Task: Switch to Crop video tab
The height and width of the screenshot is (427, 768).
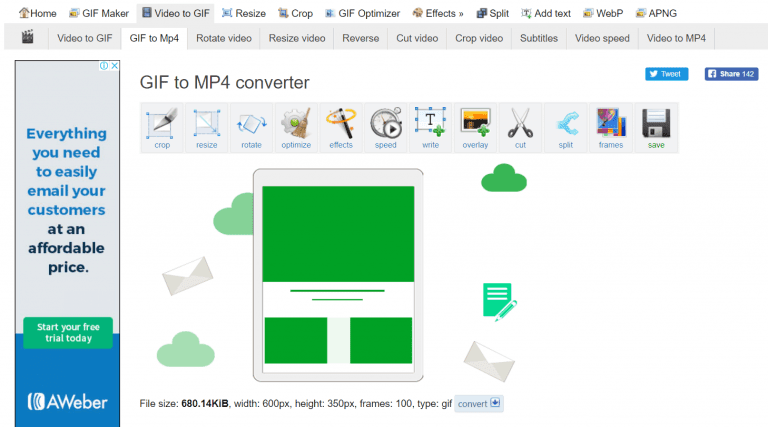Action: tap(479, 38)
